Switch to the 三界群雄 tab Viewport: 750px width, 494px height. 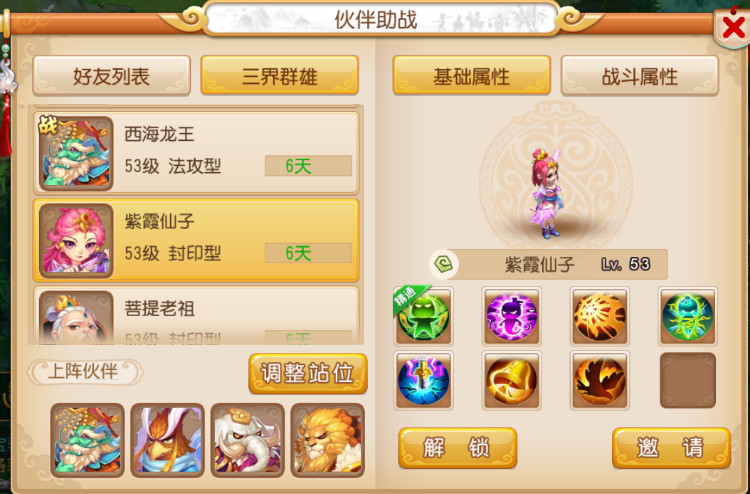[x=279, y=76]
